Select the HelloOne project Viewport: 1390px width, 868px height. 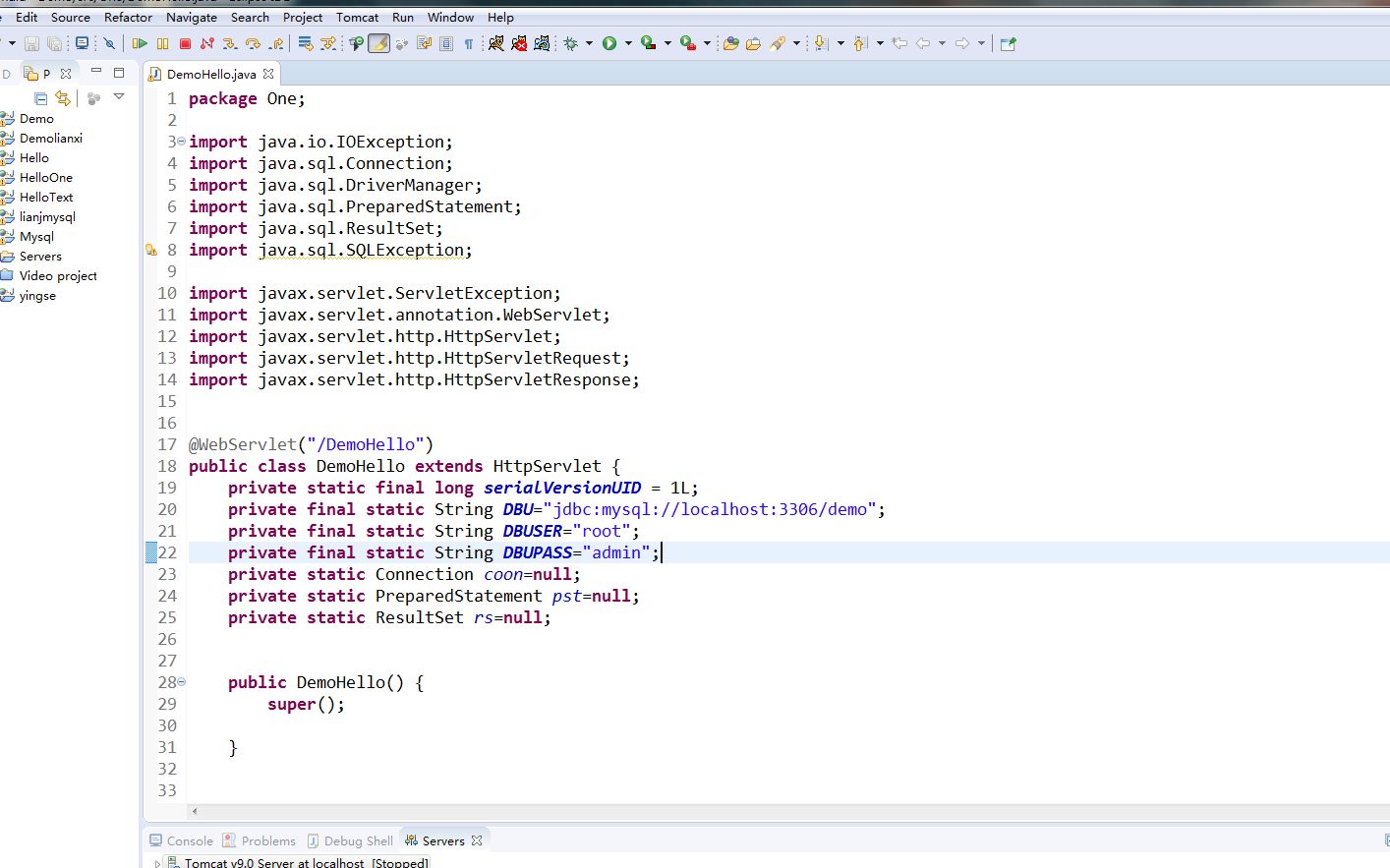[x=46, y=177]
